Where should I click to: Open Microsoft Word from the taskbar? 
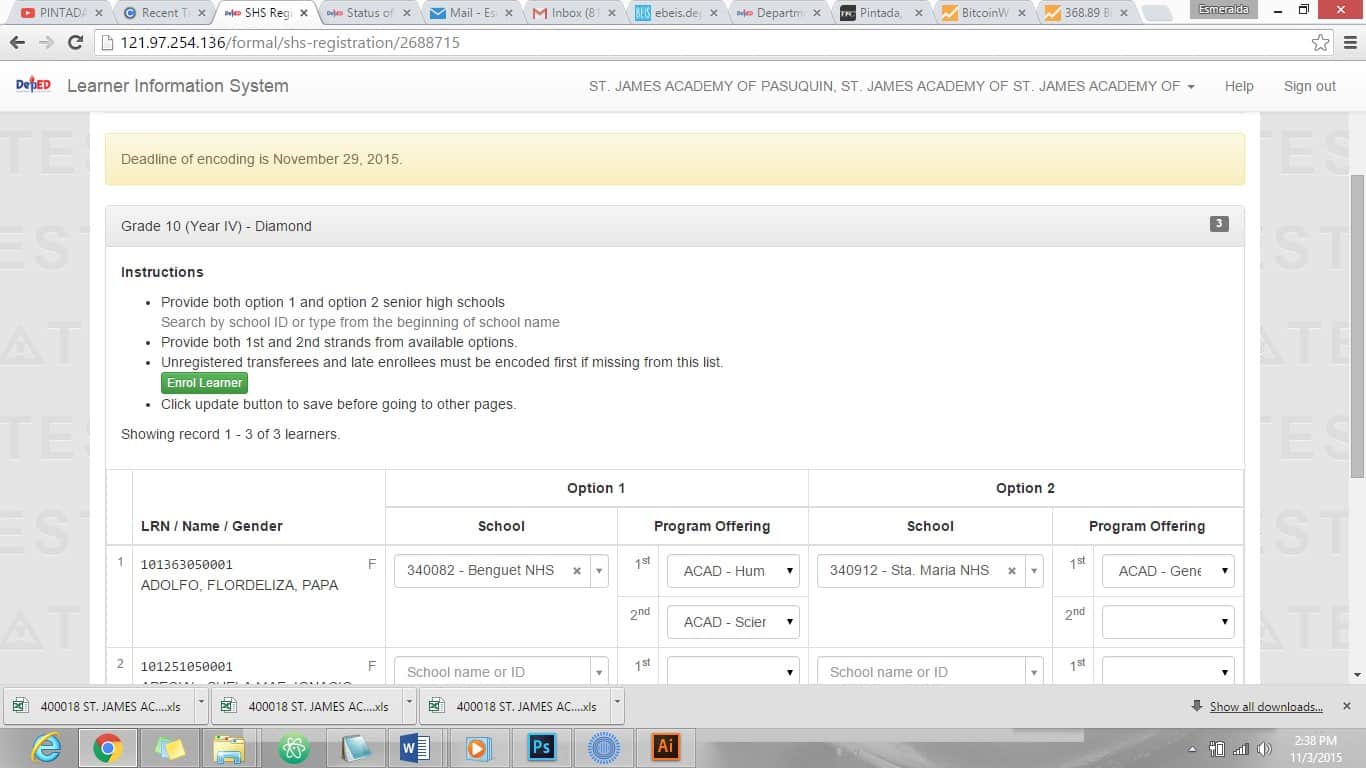[415, 747]
